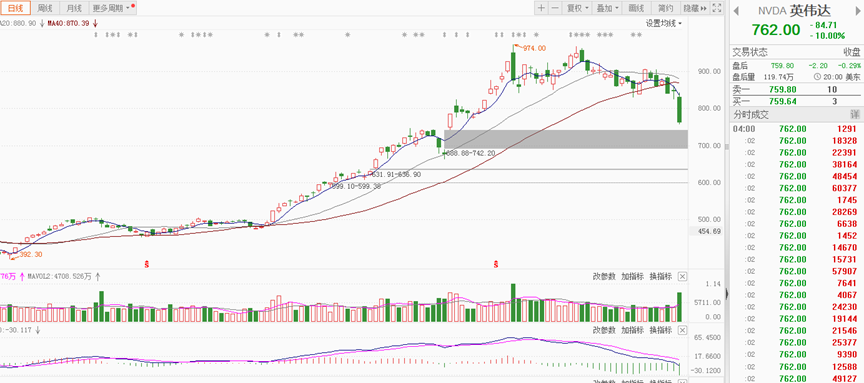Zoom in chart with plus icon
Screen dimensions: 864x383
coord(541,8)
